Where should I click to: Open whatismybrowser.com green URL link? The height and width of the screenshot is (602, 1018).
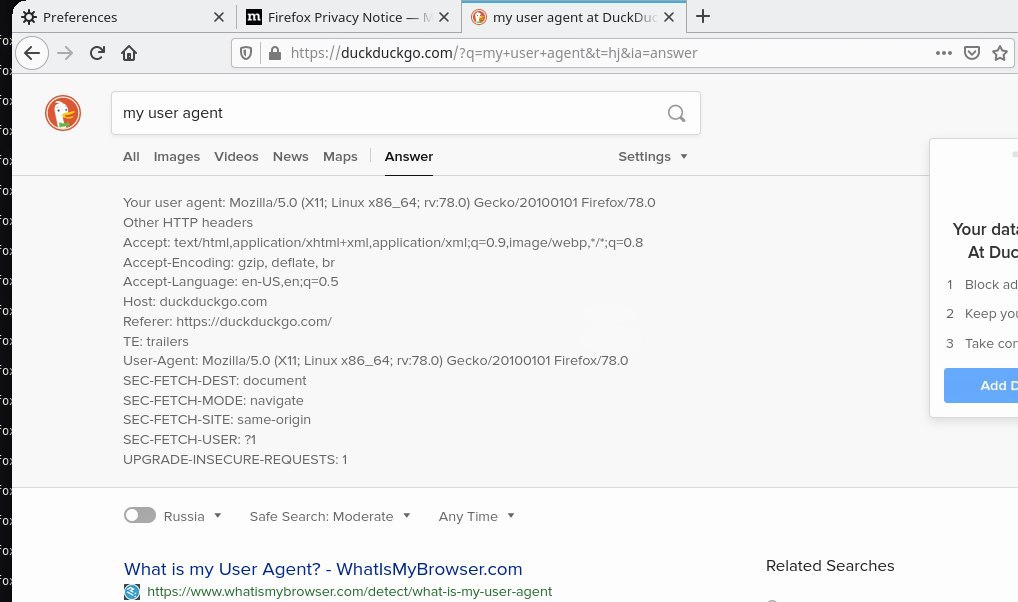[349, 592]
